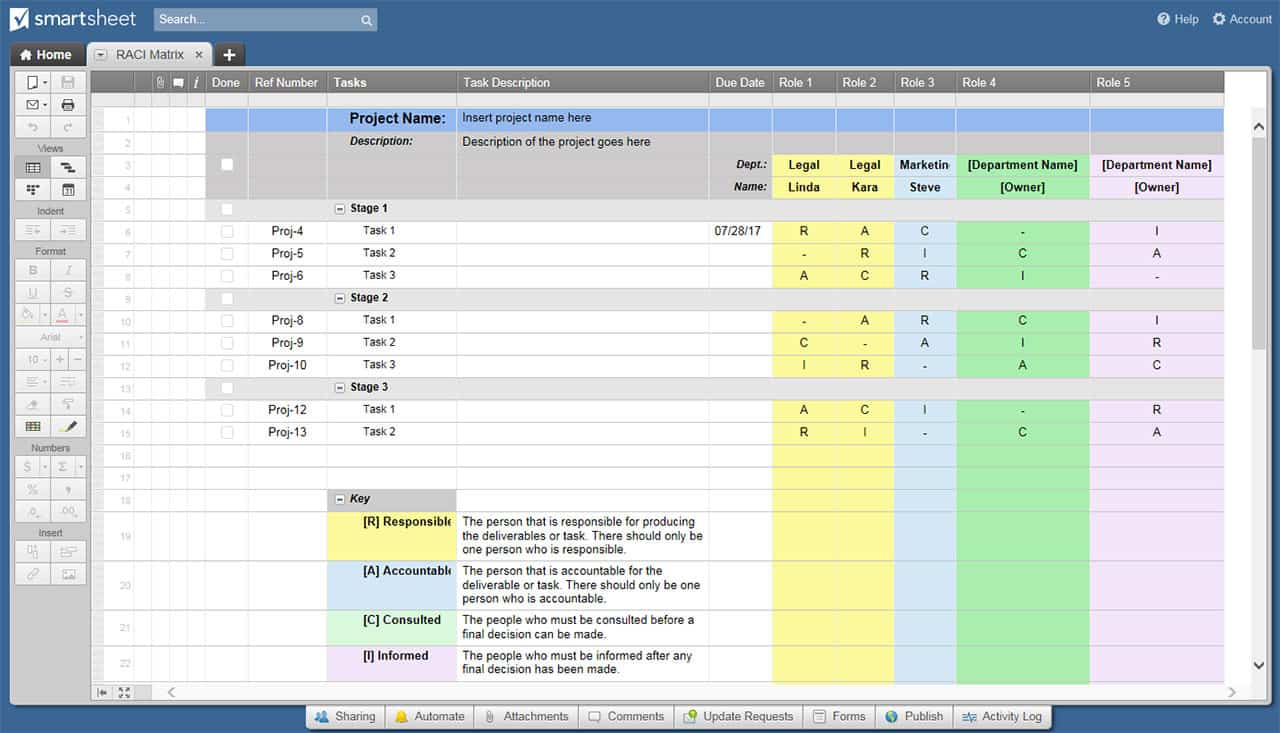Switch to Calendar view
Image resolution: width=1280 pixels, height=733 pixels.
click(x=68, y=190)
